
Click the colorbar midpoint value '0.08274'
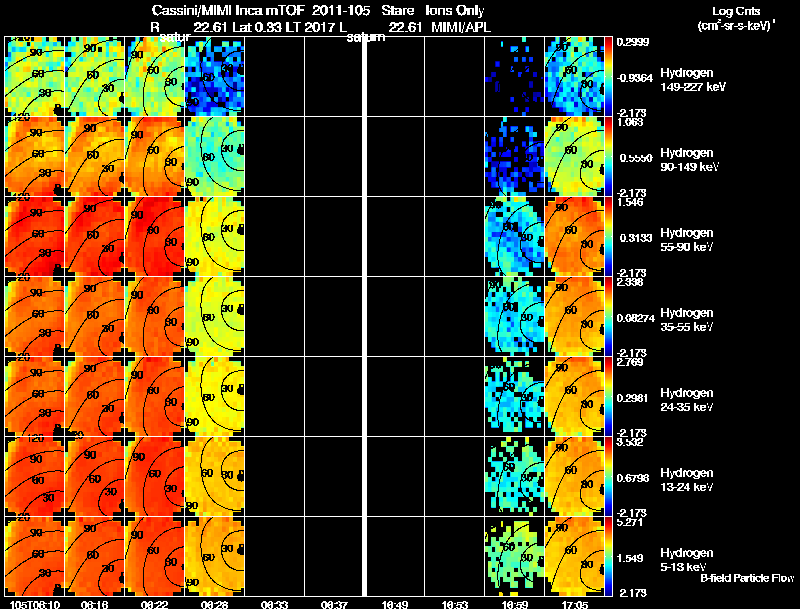pos(636,318)
